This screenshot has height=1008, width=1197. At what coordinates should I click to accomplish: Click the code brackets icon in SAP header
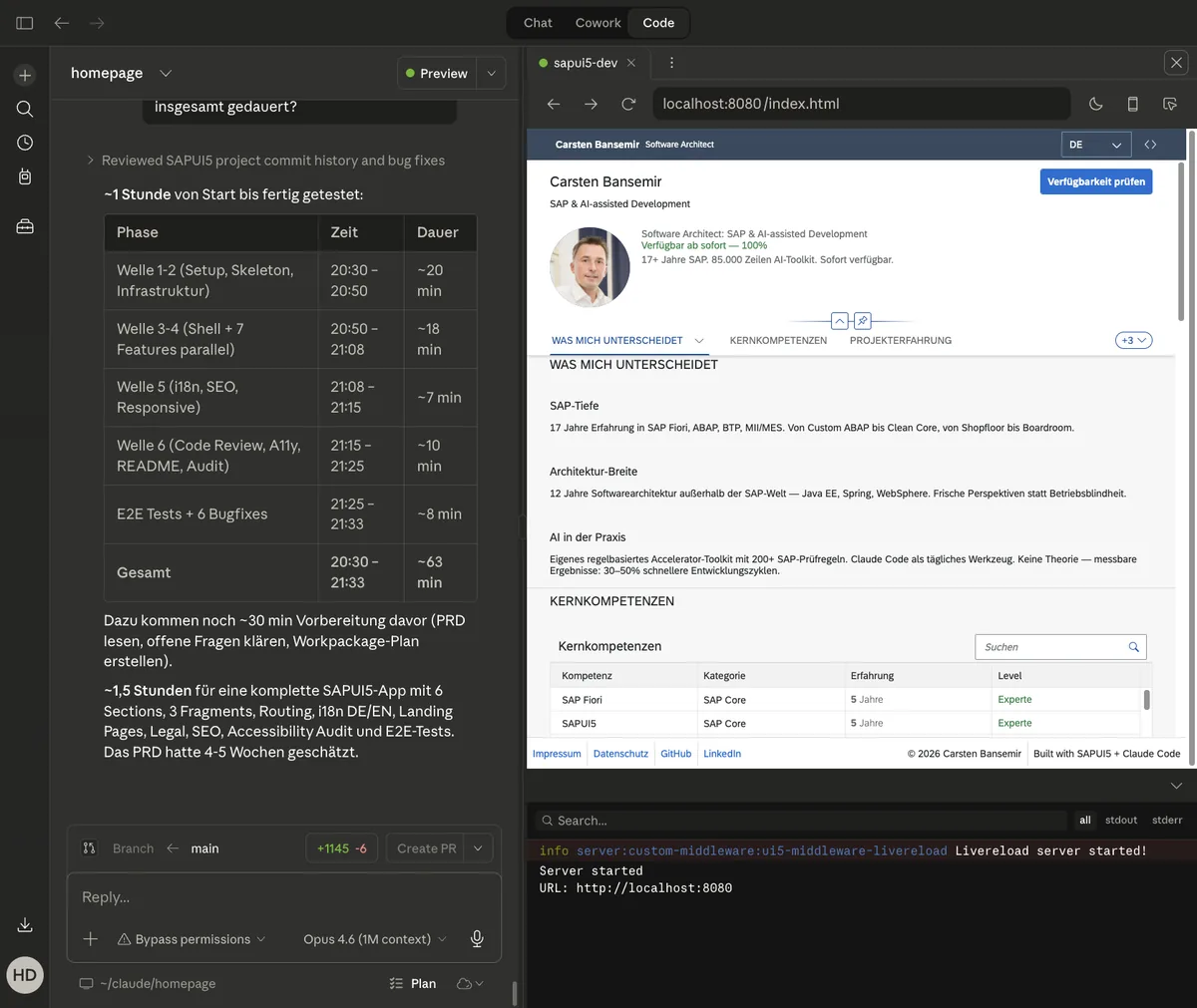pos(1150,145)
